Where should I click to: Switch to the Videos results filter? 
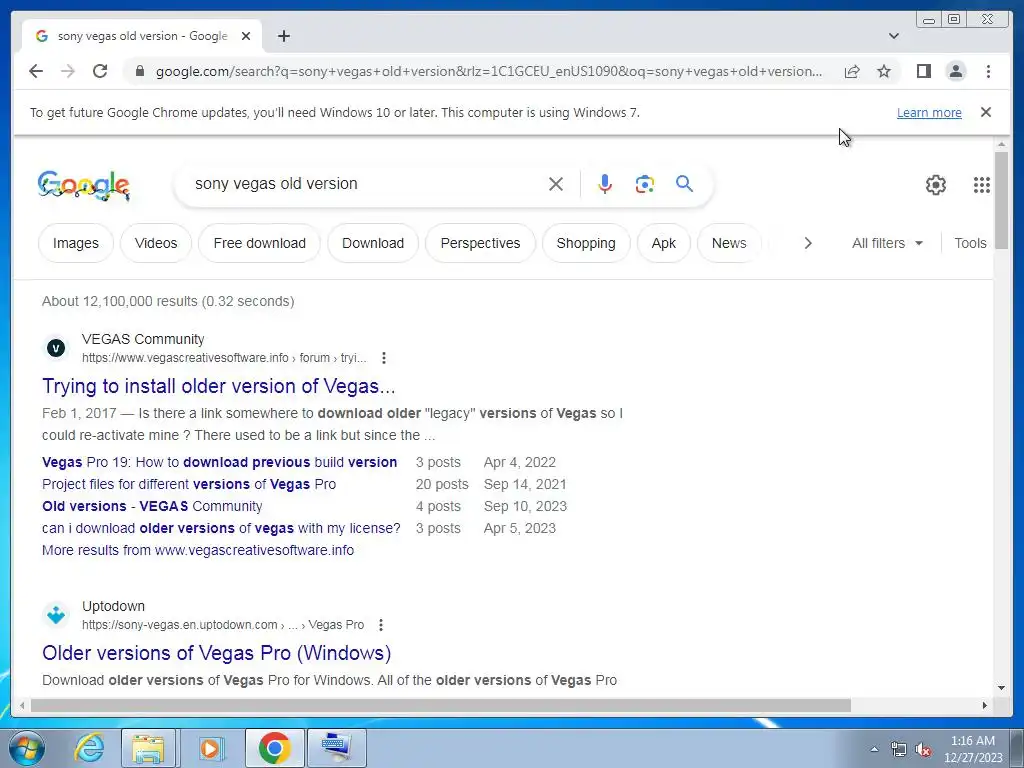click(156, 243)
